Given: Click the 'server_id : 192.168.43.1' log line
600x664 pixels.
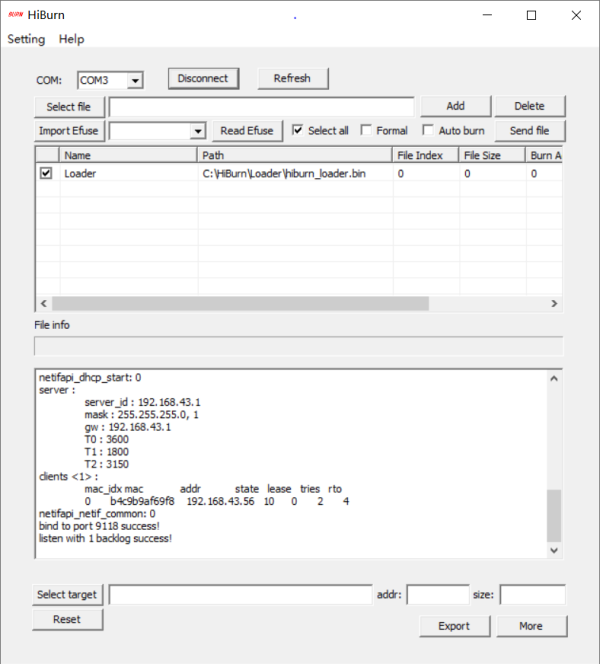Looking at the screenshot, I should click(x=142, y=402).
